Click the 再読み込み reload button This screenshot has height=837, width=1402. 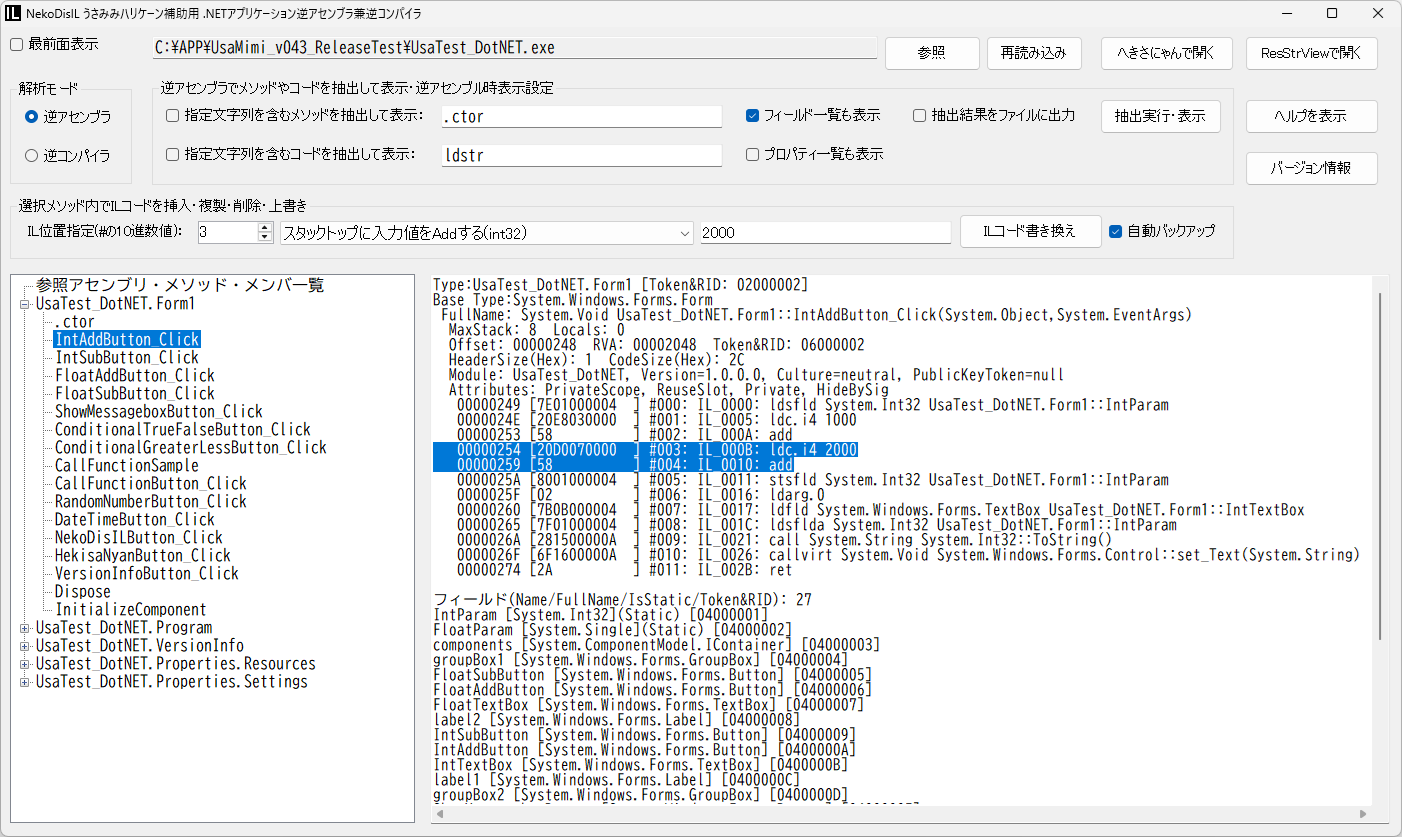click(1034, 53)
